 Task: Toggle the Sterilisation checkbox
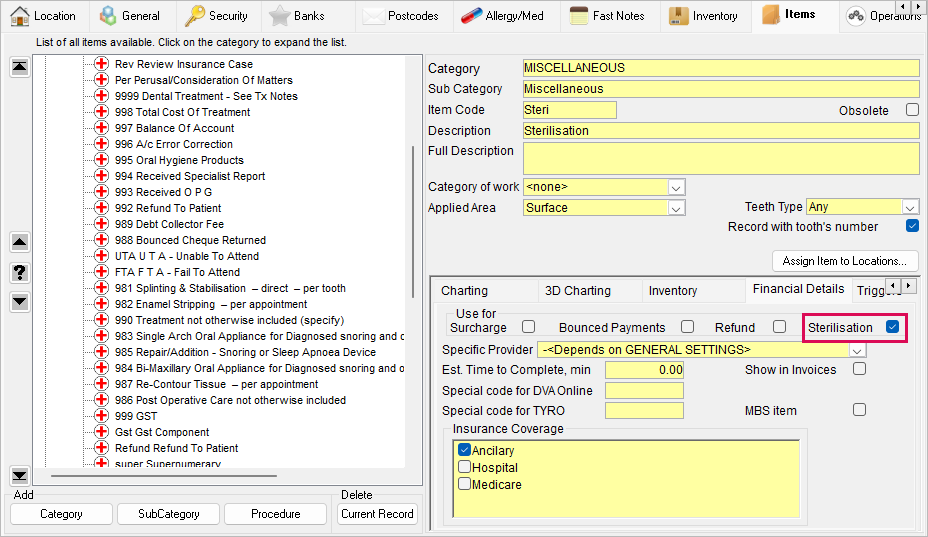892,327
